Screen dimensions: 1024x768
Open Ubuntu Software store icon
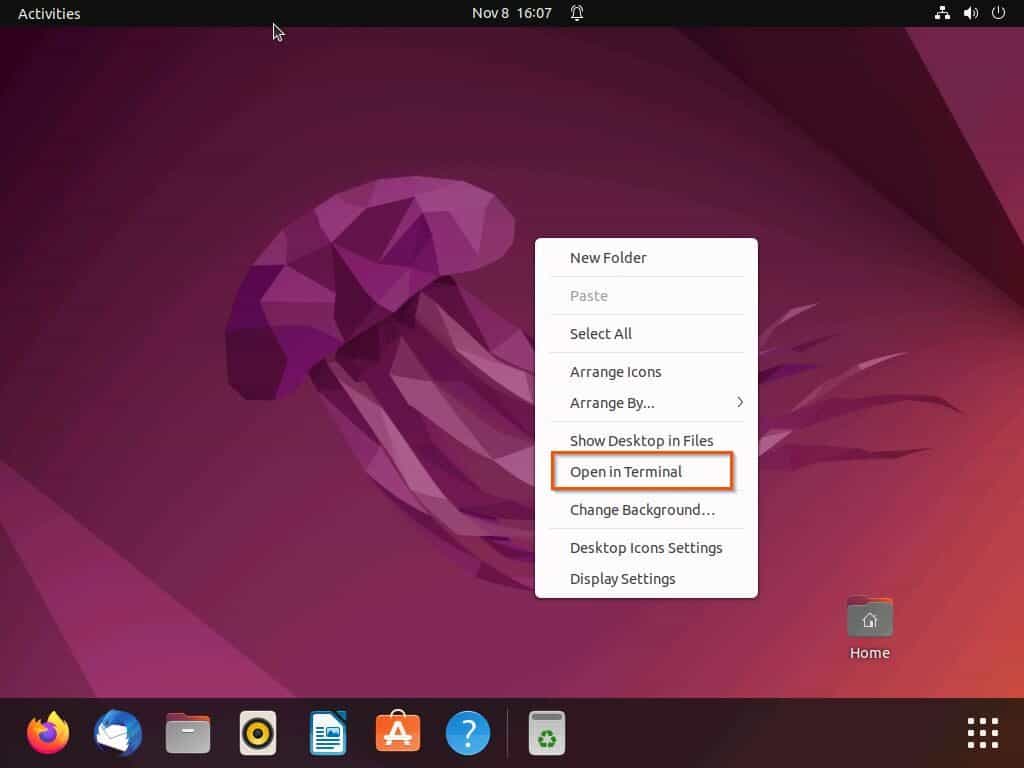[x=398, y=731]
